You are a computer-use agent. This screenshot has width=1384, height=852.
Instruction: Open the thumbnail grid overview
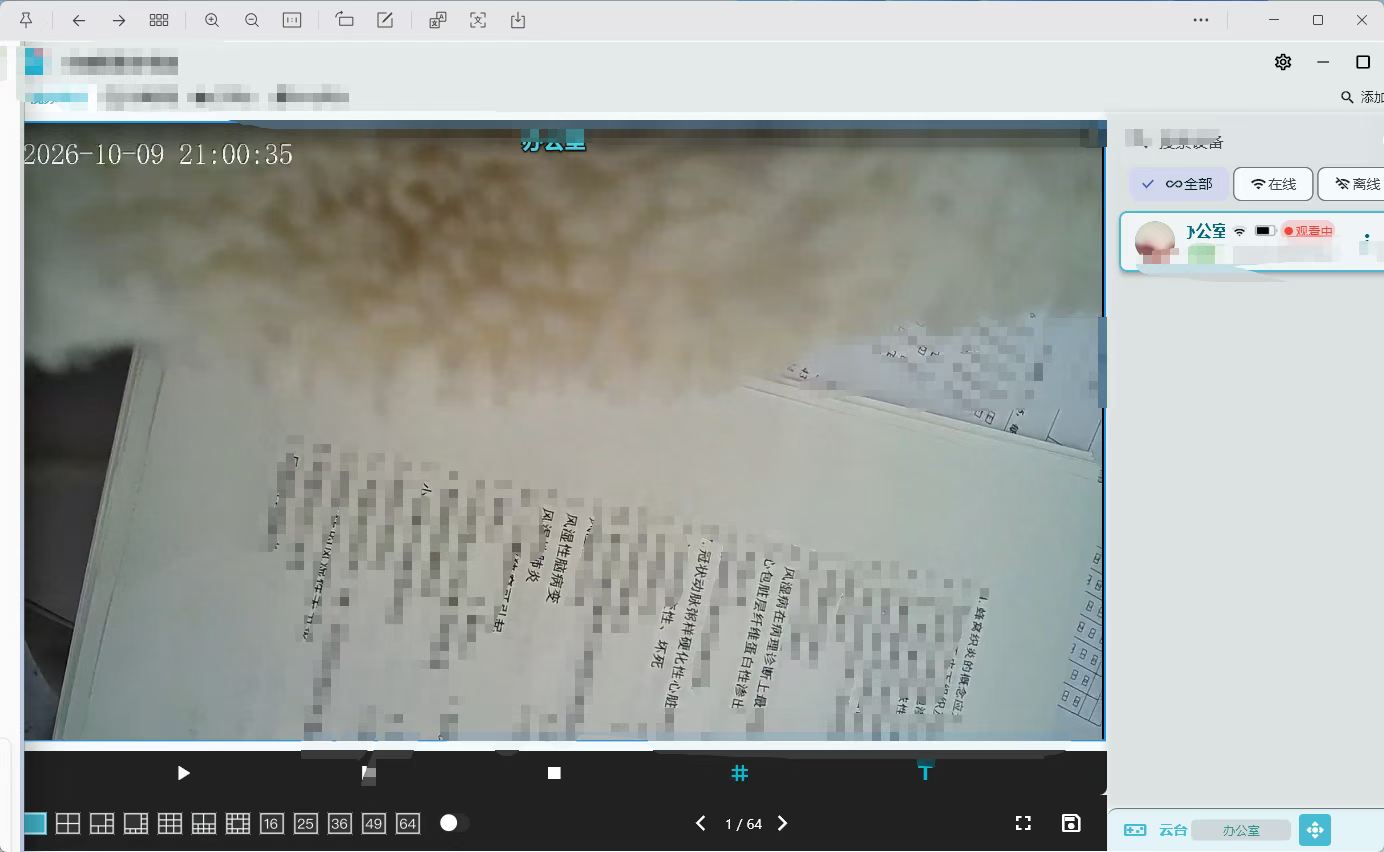159,20
